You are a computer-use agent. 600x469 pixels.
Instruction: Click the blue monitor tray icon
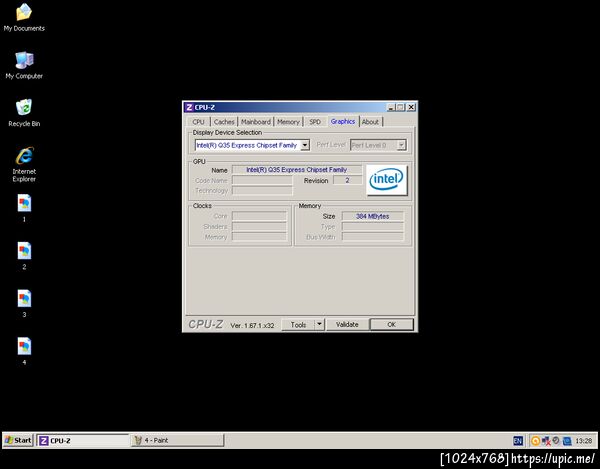[x=567, y=441]
